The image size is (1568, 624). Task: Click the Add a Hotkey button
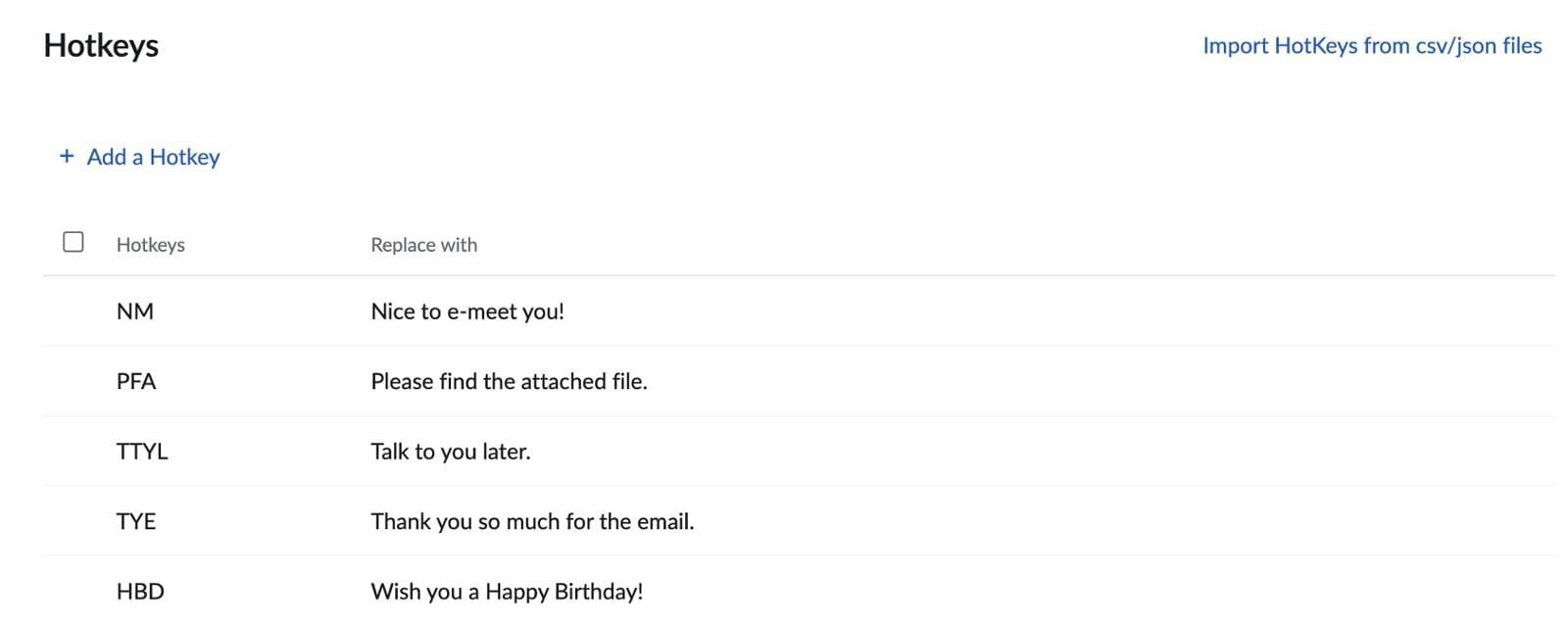(x=152, y=157)
